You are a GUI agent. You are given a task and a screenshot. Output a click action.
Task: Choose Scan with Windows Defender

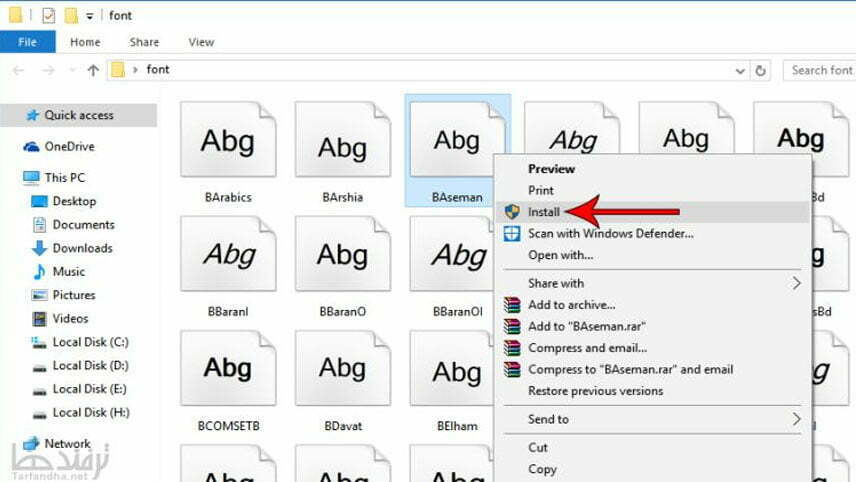click(653, 234)
